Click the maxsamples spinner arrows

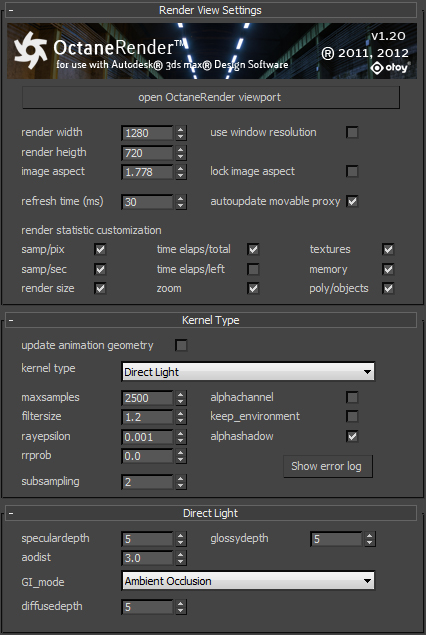coord(181,398)
